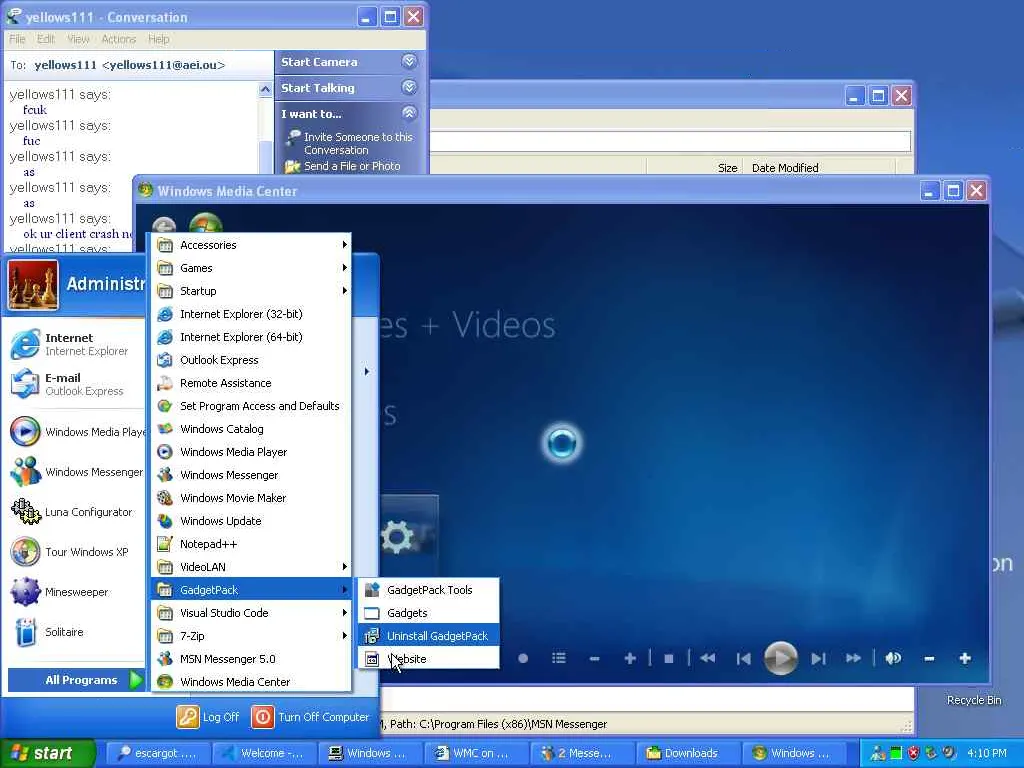Viewport: 1024px width, 768px height.
Task: Click Tour Windows XP icon
Action: (x=25, y=552)
